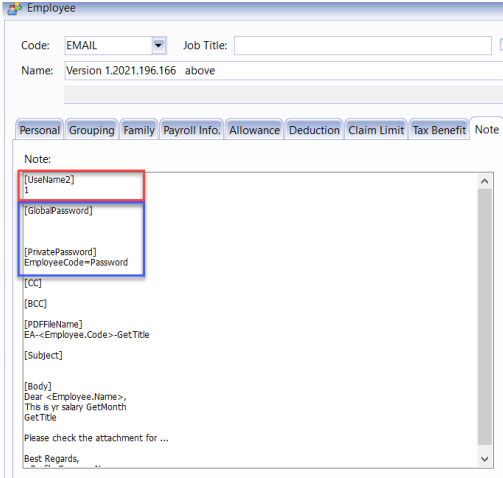The height and width of the screenshot is (478, 503).
Task: Click the [UseName2] line in note
Action: [x=49, y=180]
